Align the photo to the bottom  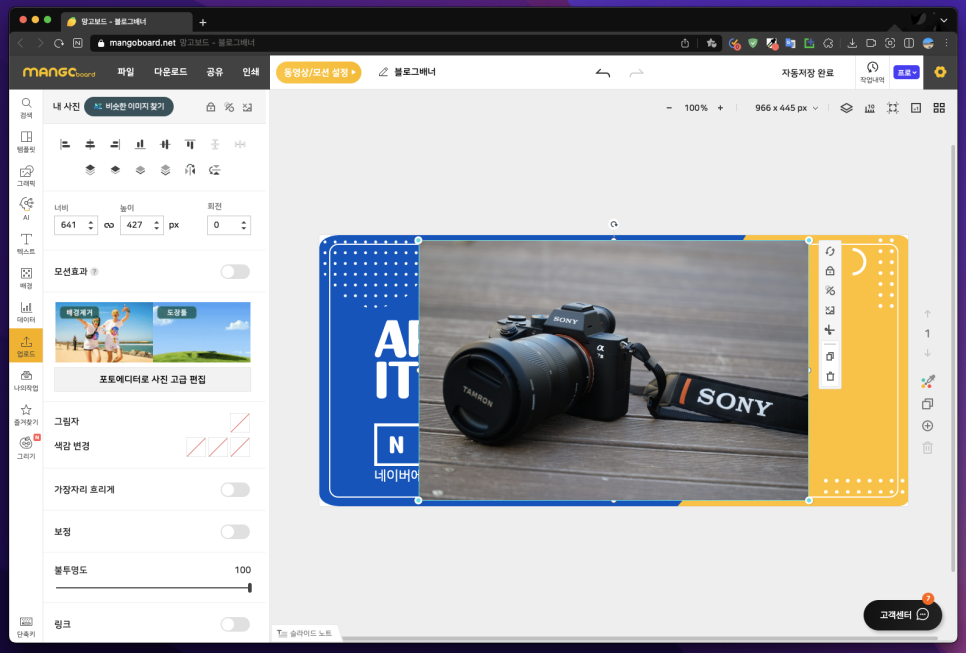[140, 144]
